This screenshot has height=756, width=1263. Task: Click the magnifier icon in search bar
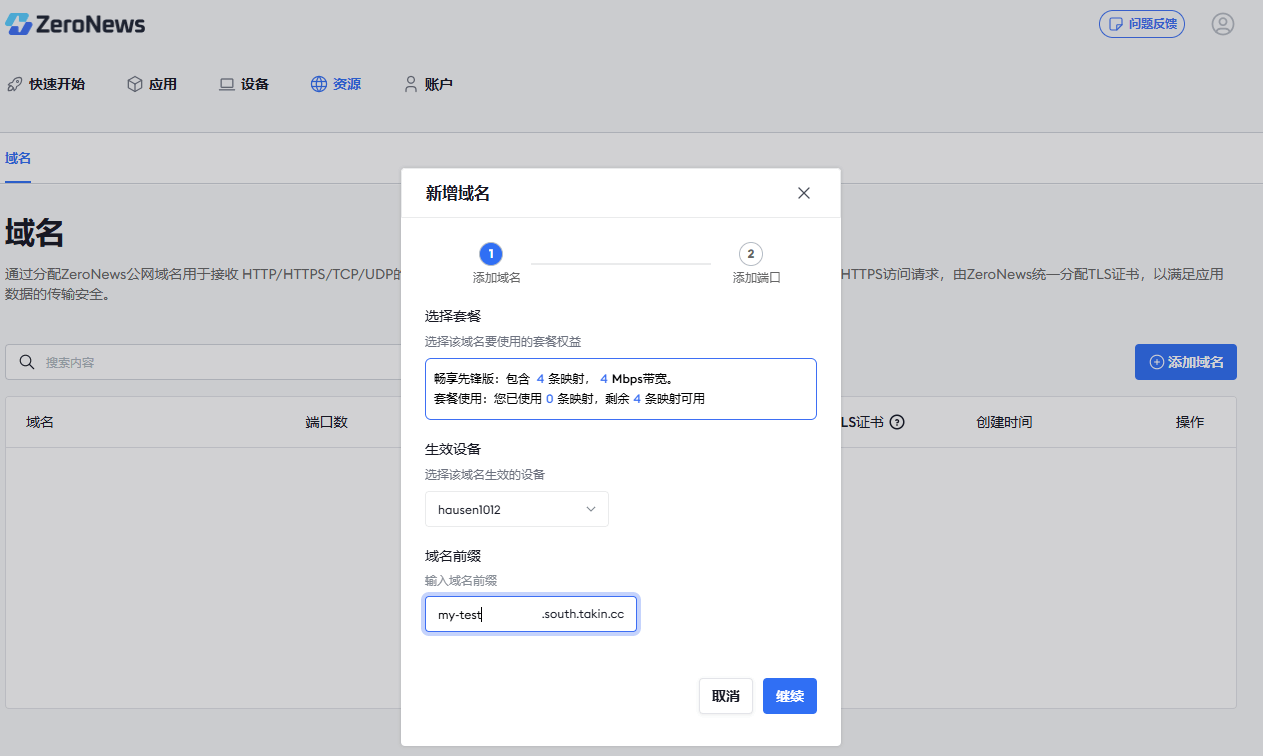(27, 362)
